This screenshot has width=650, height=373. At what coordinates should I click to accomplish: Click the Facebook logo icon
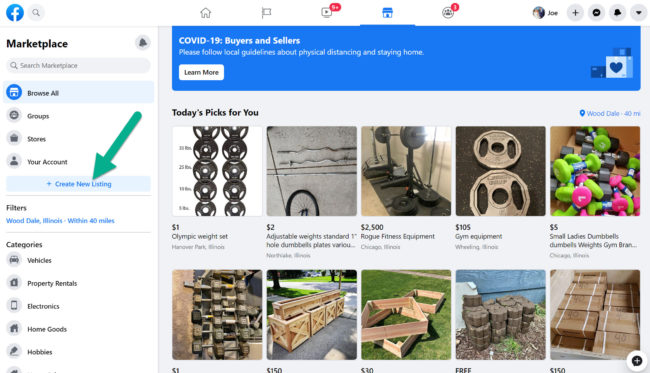(15, 13)
